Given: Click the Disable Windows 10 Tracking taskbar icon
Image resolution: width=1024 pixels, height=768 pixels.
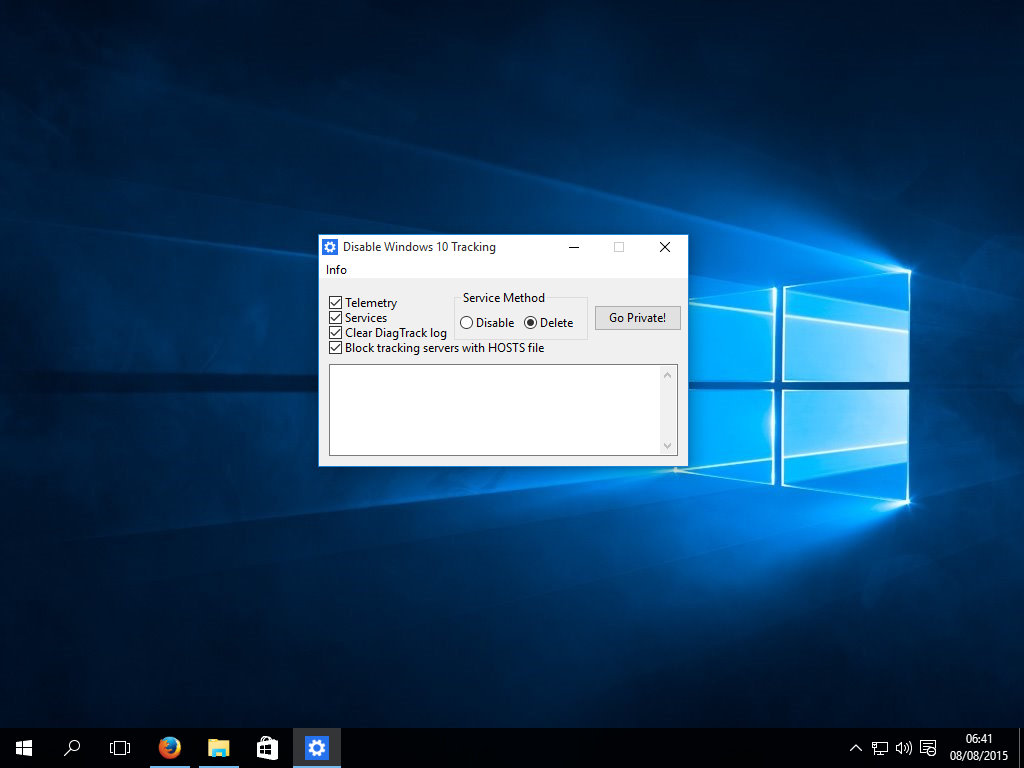Looking at the screenshot, I should [x=316, y=747].
